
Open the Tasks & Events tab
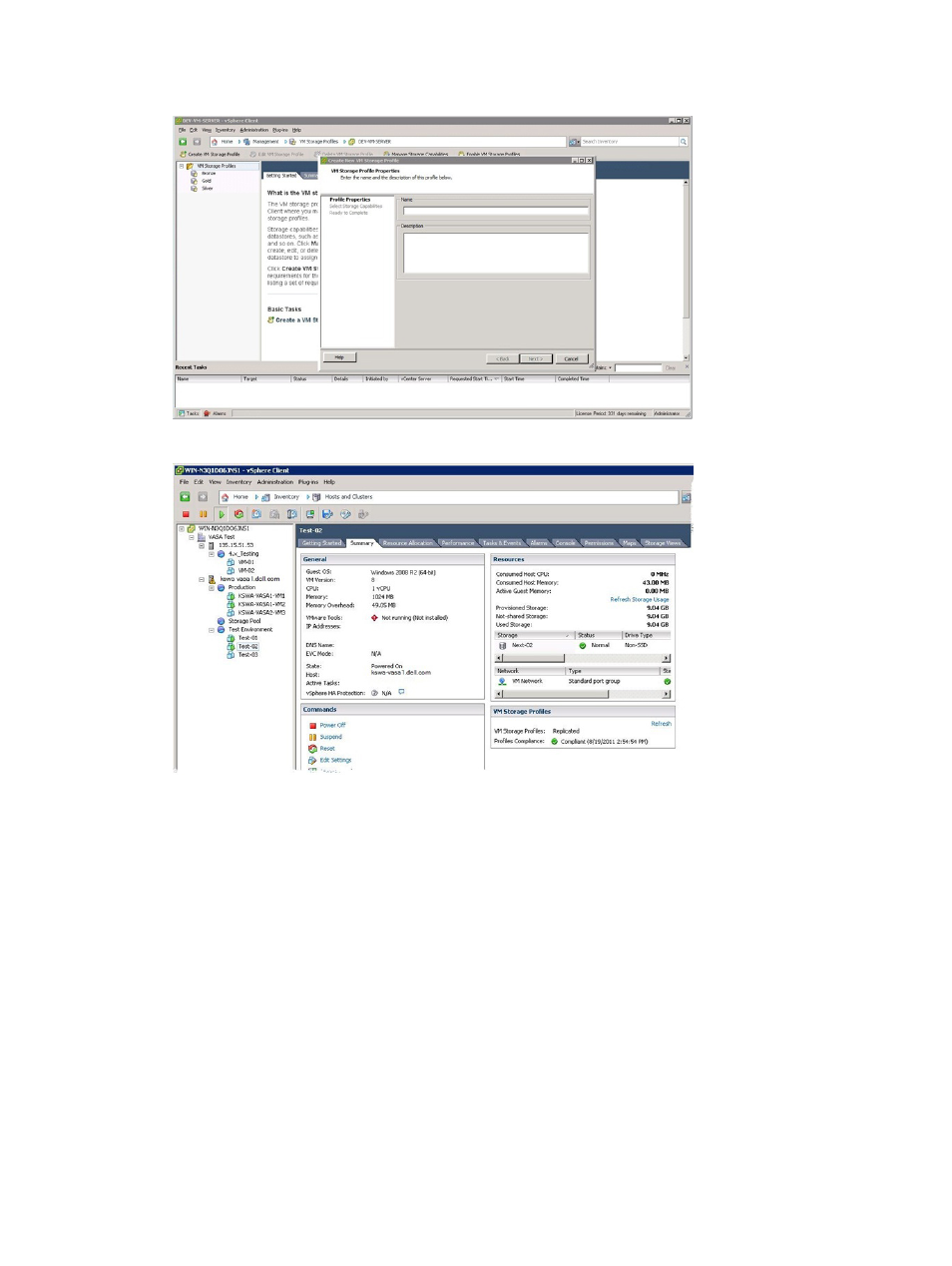(x=502, y=543)
